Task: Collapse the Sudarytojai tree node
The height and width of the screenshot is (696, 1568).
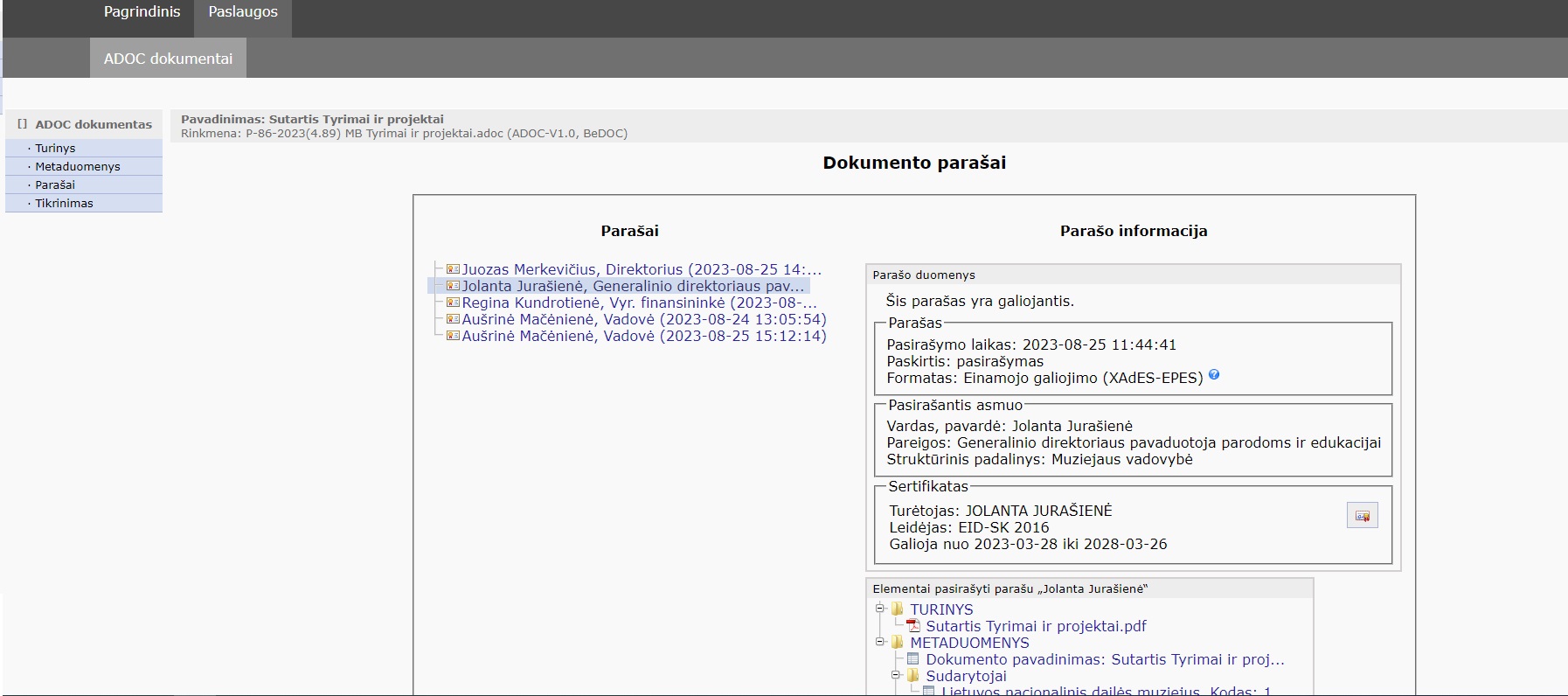Action: [x=896, y=675]
